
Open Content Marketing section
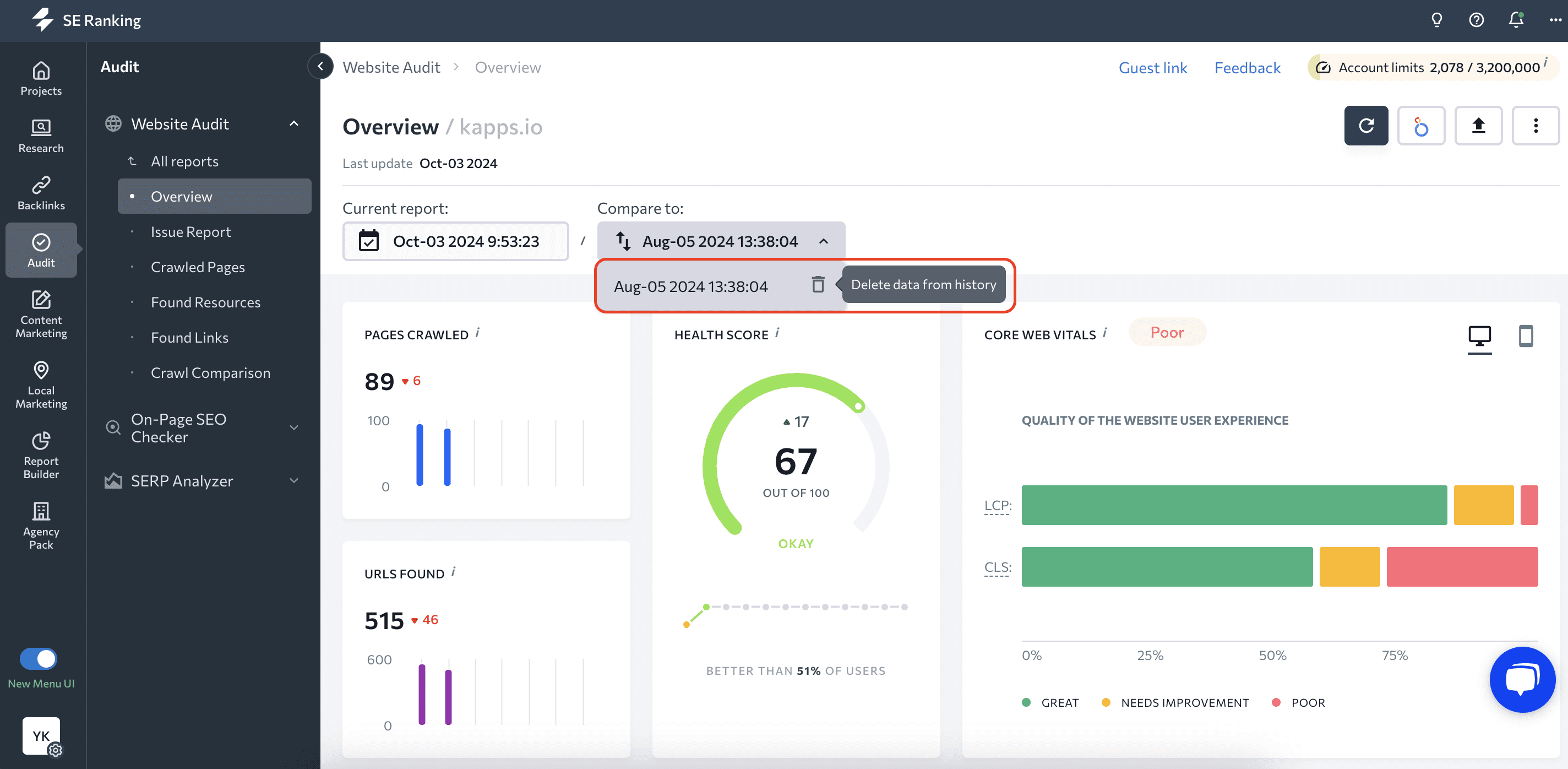[41, 314]
